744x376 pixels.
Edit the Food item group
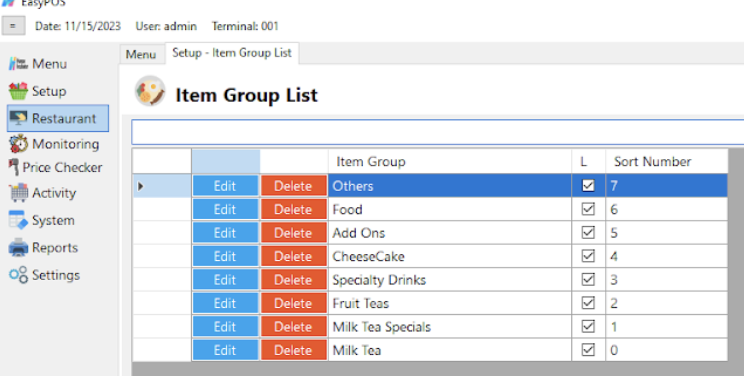(225, 209)
